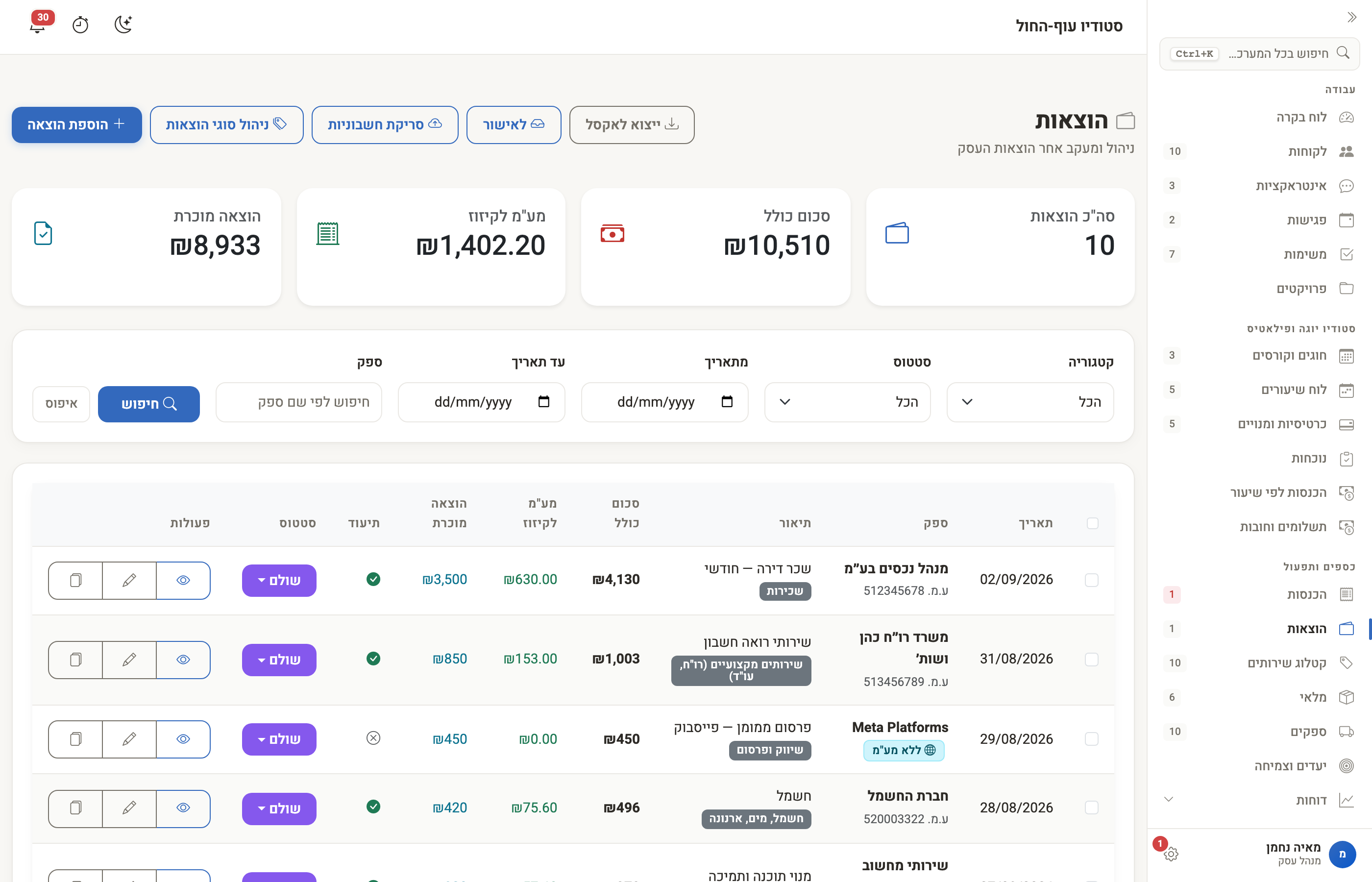Check the 29/08/2026 Meta Platforms row checkbox

click(x=1091, y=739)
